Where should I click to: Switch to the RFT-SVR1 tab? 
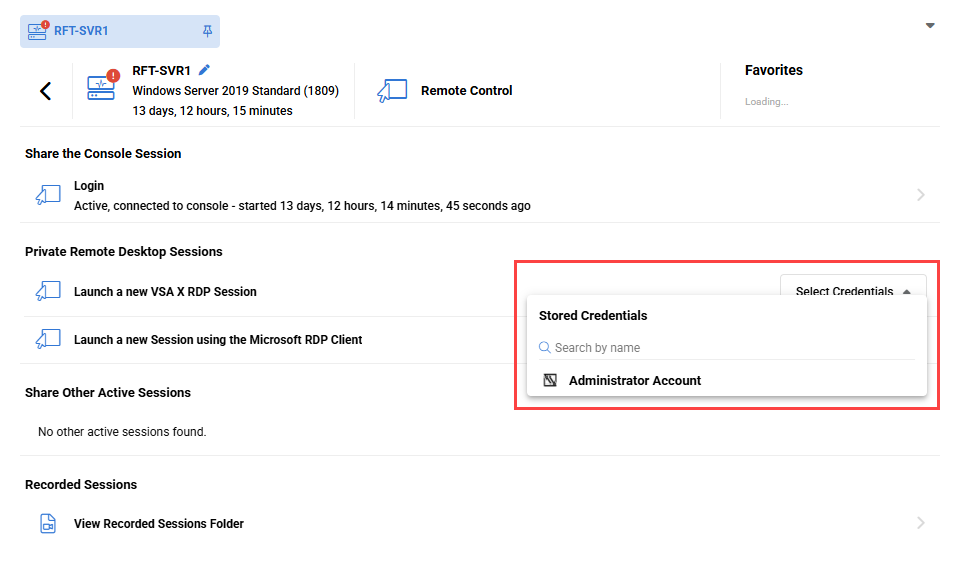click(x=81, y=31)
